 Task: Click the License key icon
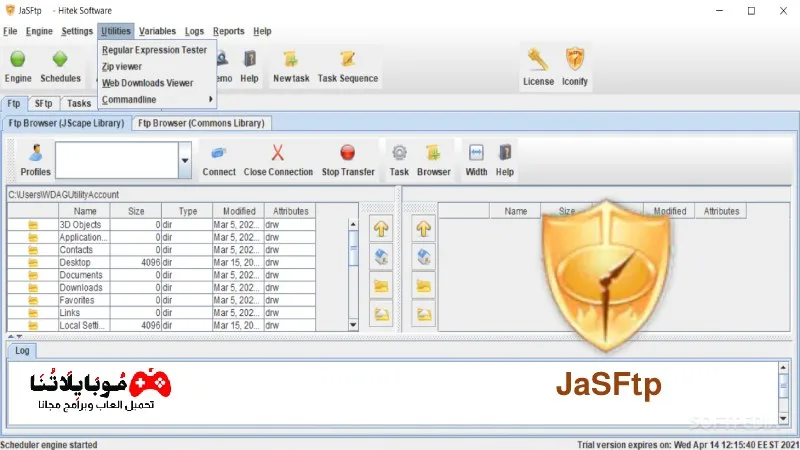pyautogui.click(x=538, y=60)
